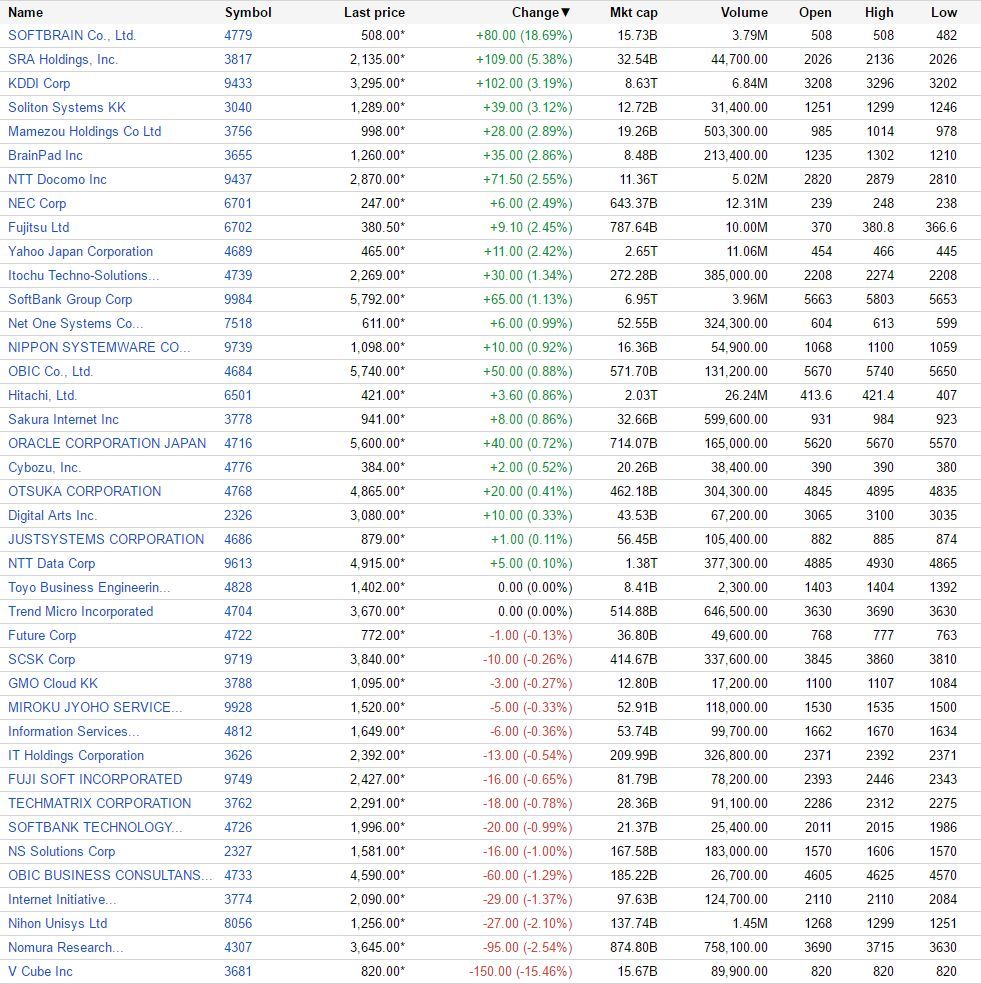Select the 380.8 high value
Image resolution: width=981 pixels, height=984 pixels.
878,228
